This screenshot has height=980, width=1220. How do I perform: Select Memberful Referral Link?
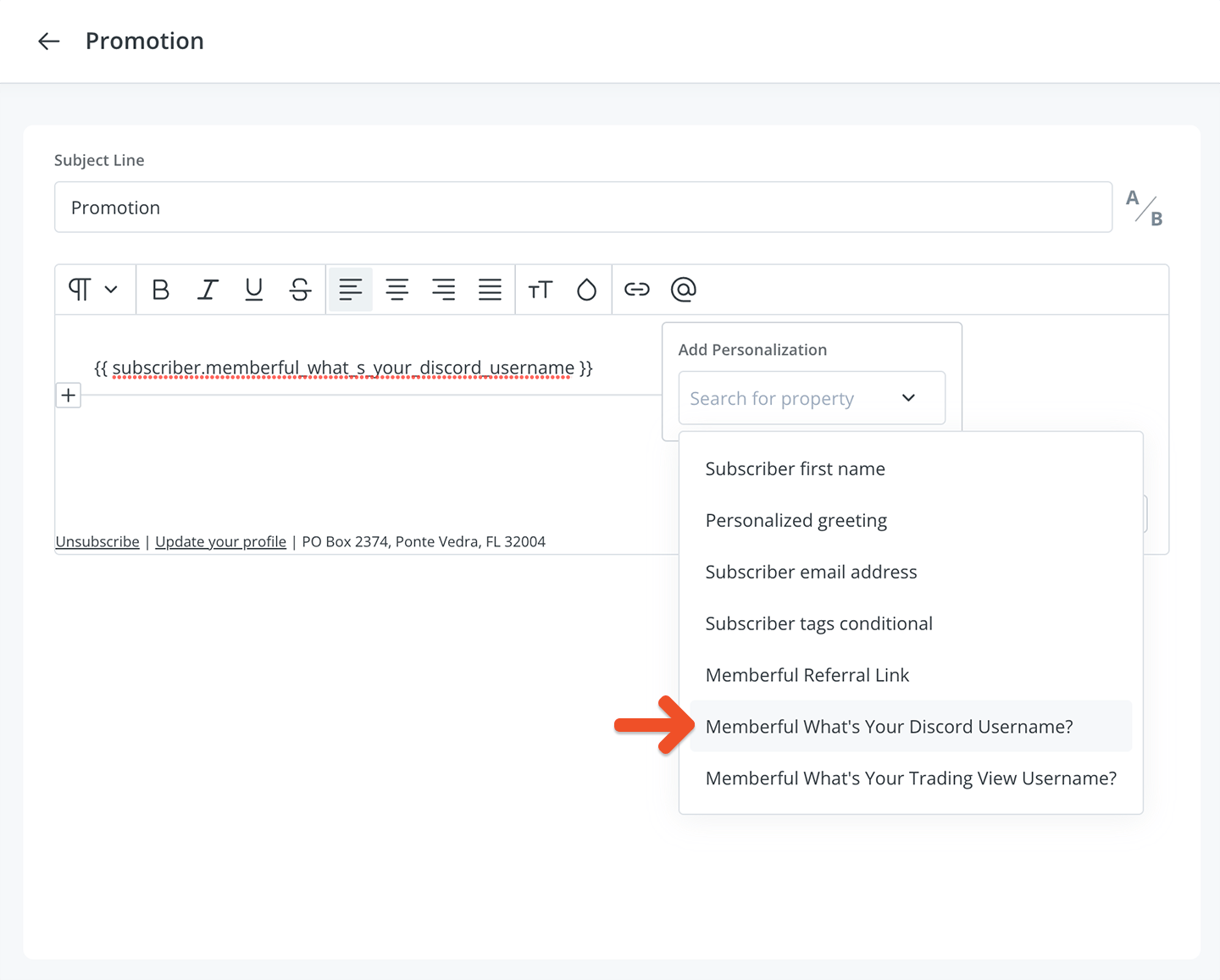[911, 675]
